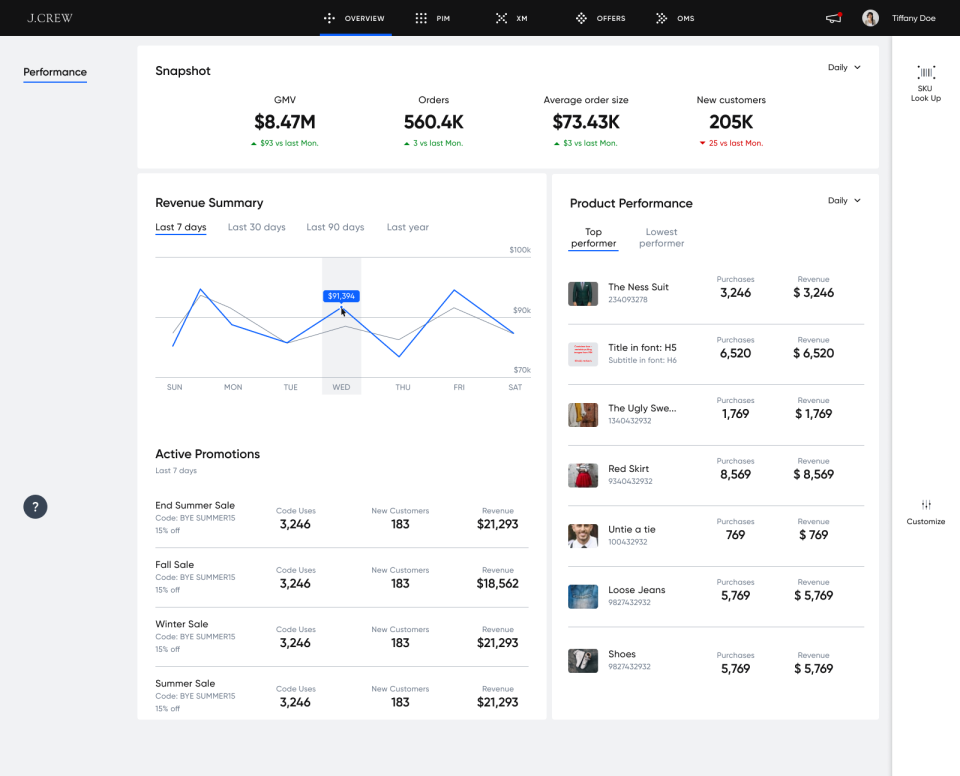Open the OMS module icon
The width and height of the screenshot is (960, 776).
pos(659,18)
